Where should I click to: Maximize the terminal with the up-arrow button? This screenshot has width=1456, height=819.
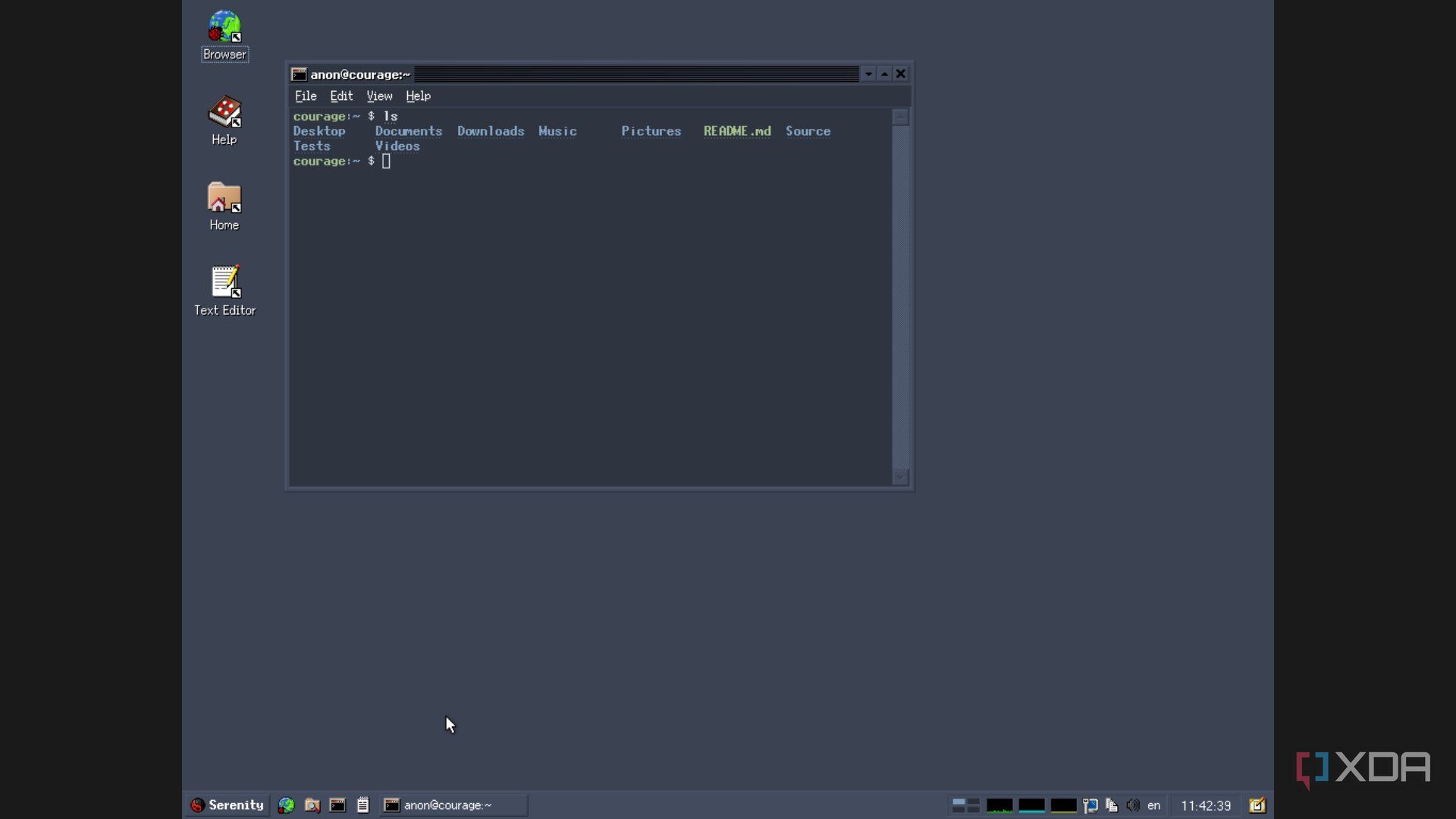[x=884, y=74]
